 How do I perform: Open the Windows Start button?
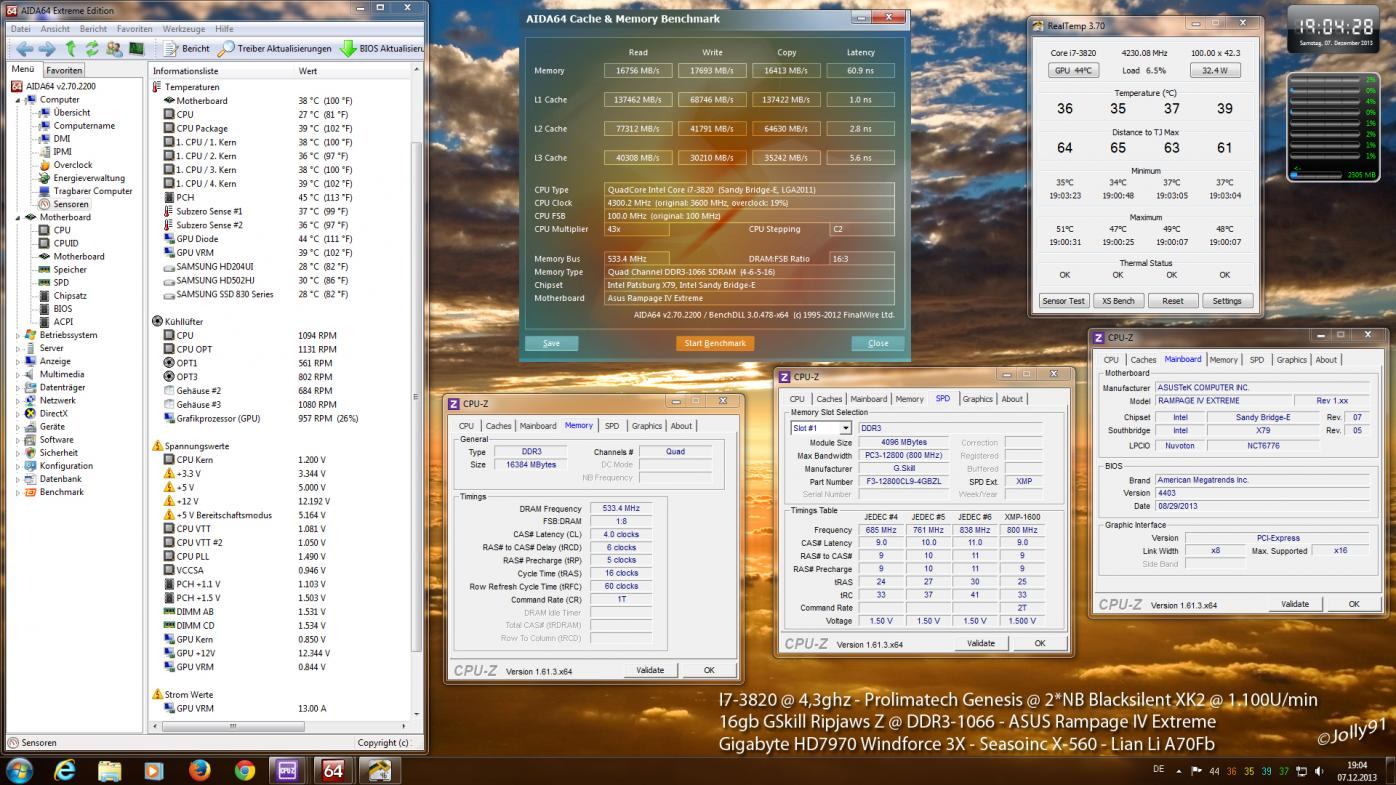pos(19,770)
